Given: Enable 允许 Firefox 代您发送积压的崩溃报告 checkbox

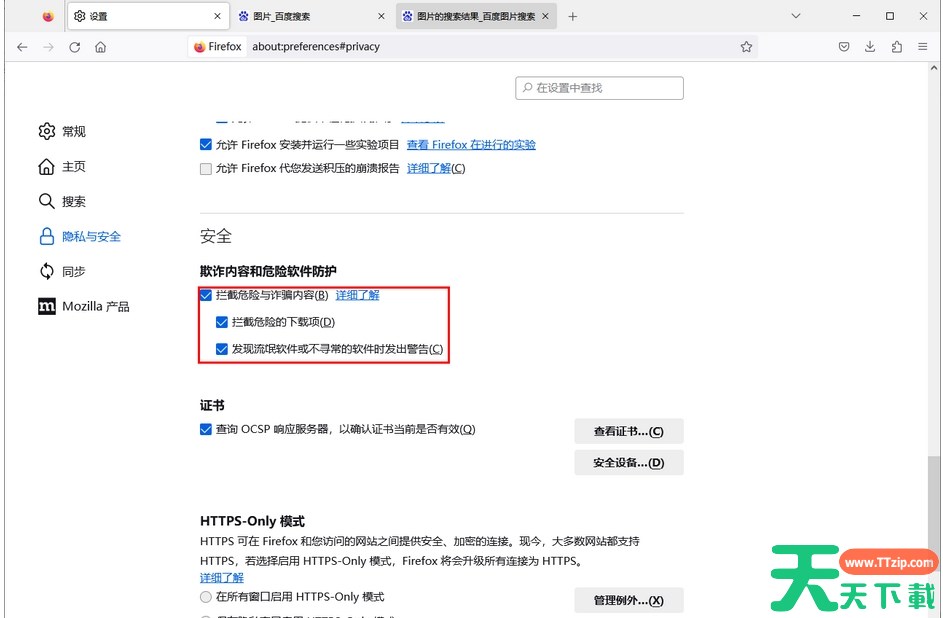Looking at the screenshot, I should point(206,169).
